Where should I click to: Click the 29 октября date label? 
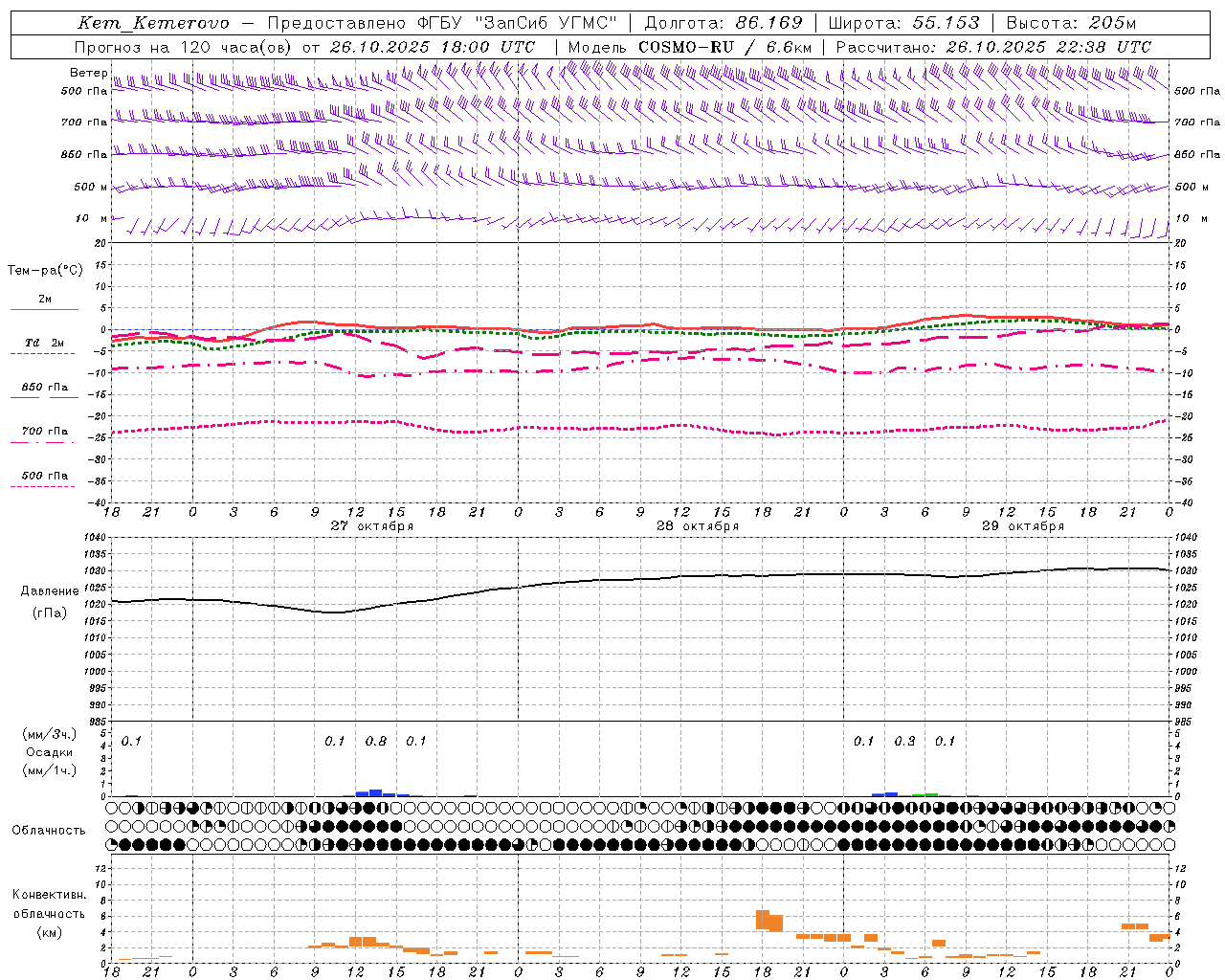coord(1023,526)
